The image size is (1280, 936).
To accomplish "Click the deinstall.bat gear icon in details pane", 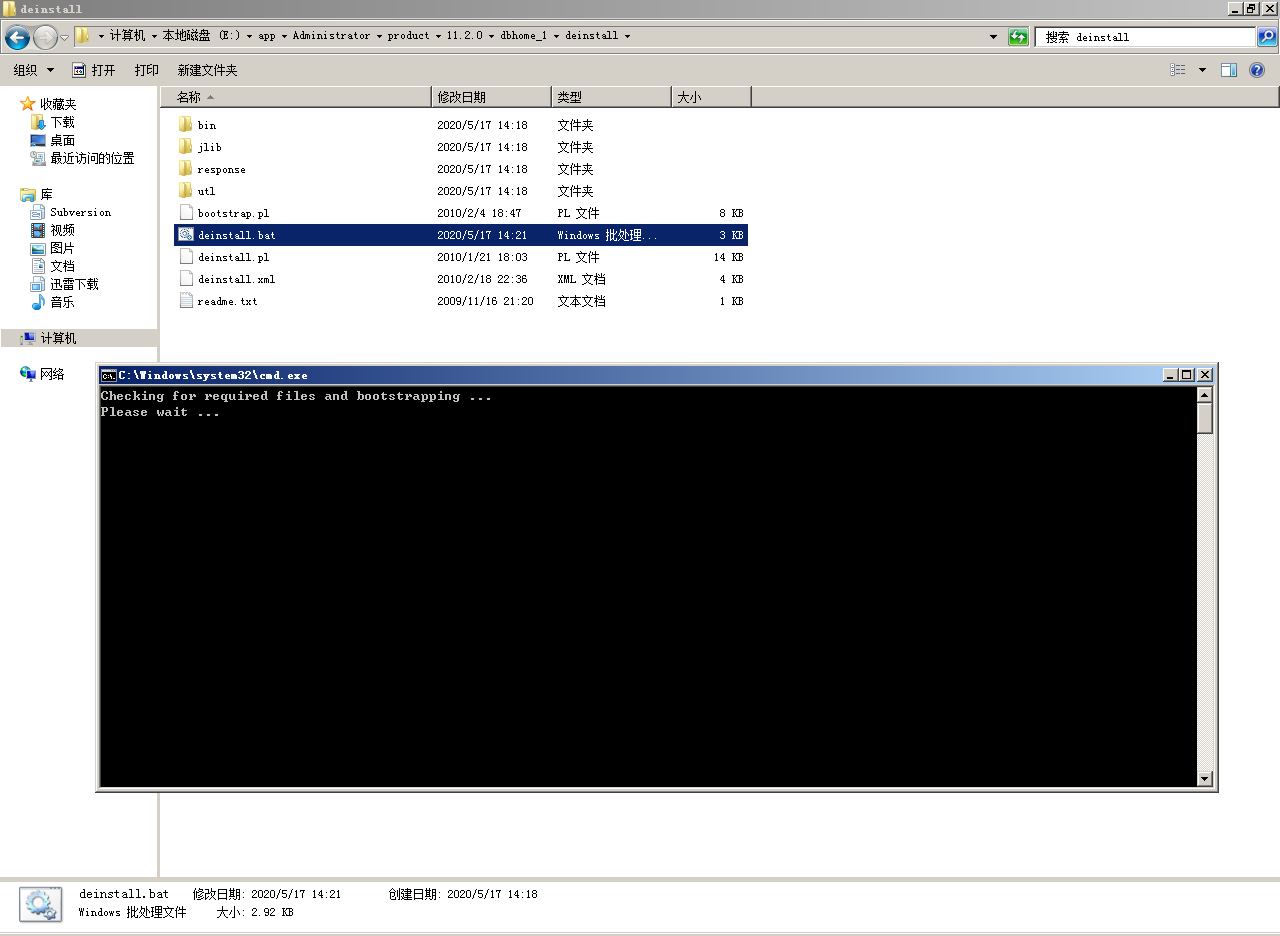I will (x=40, y=903).
